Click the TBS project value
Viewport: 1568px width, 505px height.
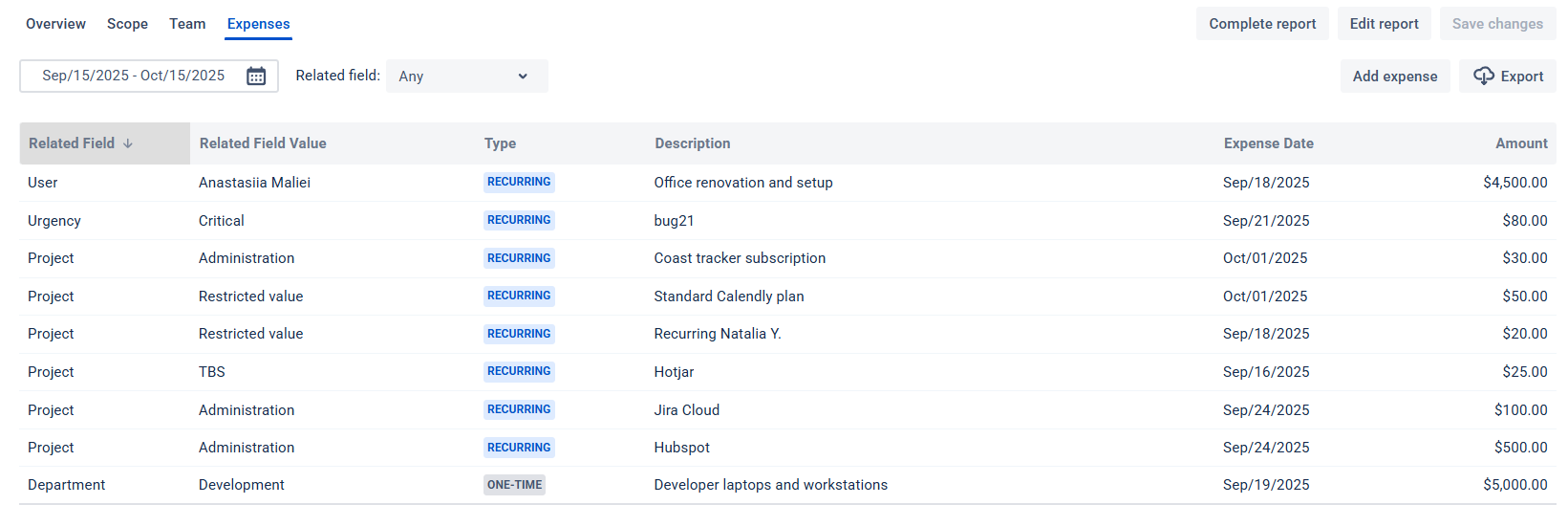click(x=212, y=372)
